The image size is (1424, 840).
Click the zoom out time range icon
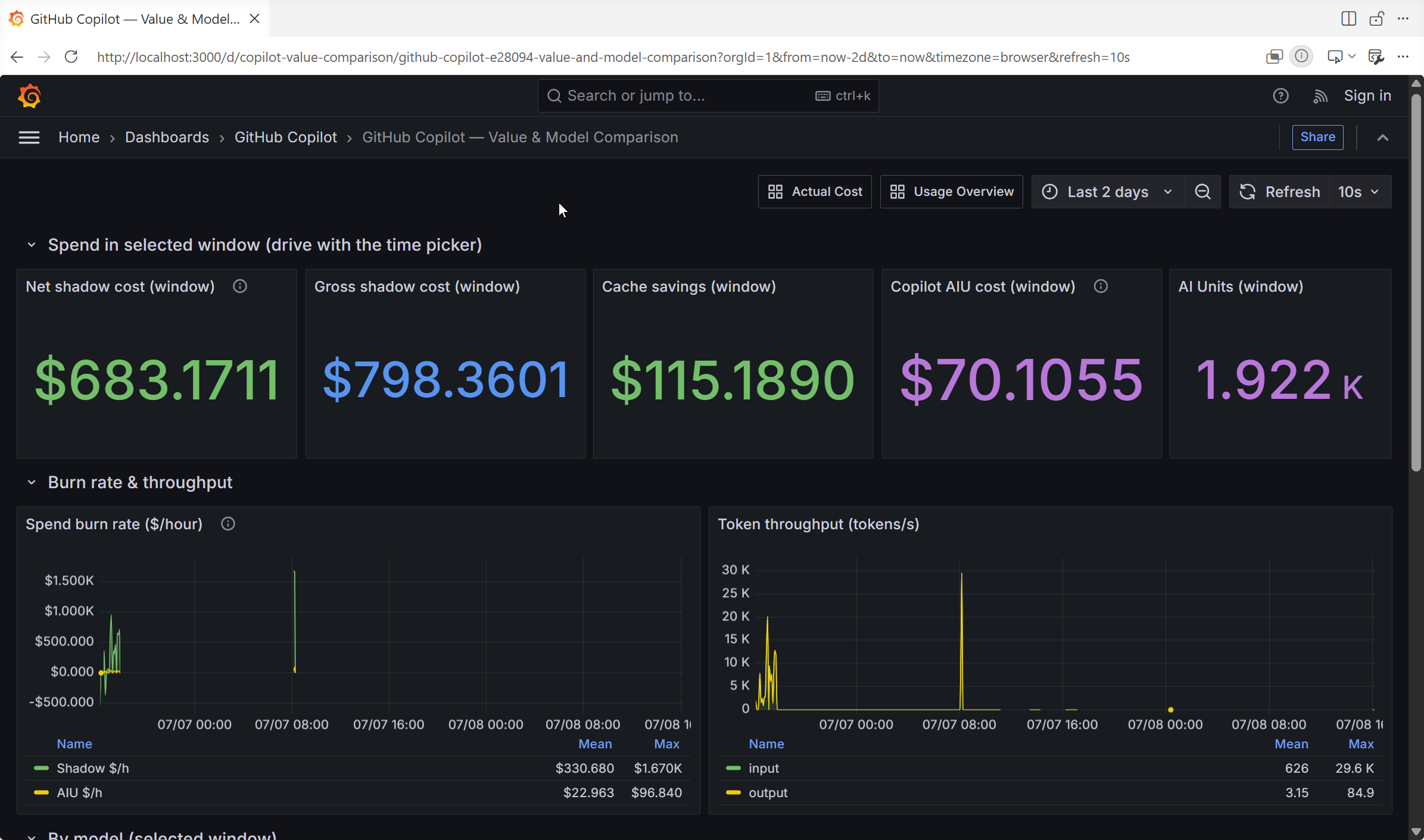click(x=1202, y=192)
